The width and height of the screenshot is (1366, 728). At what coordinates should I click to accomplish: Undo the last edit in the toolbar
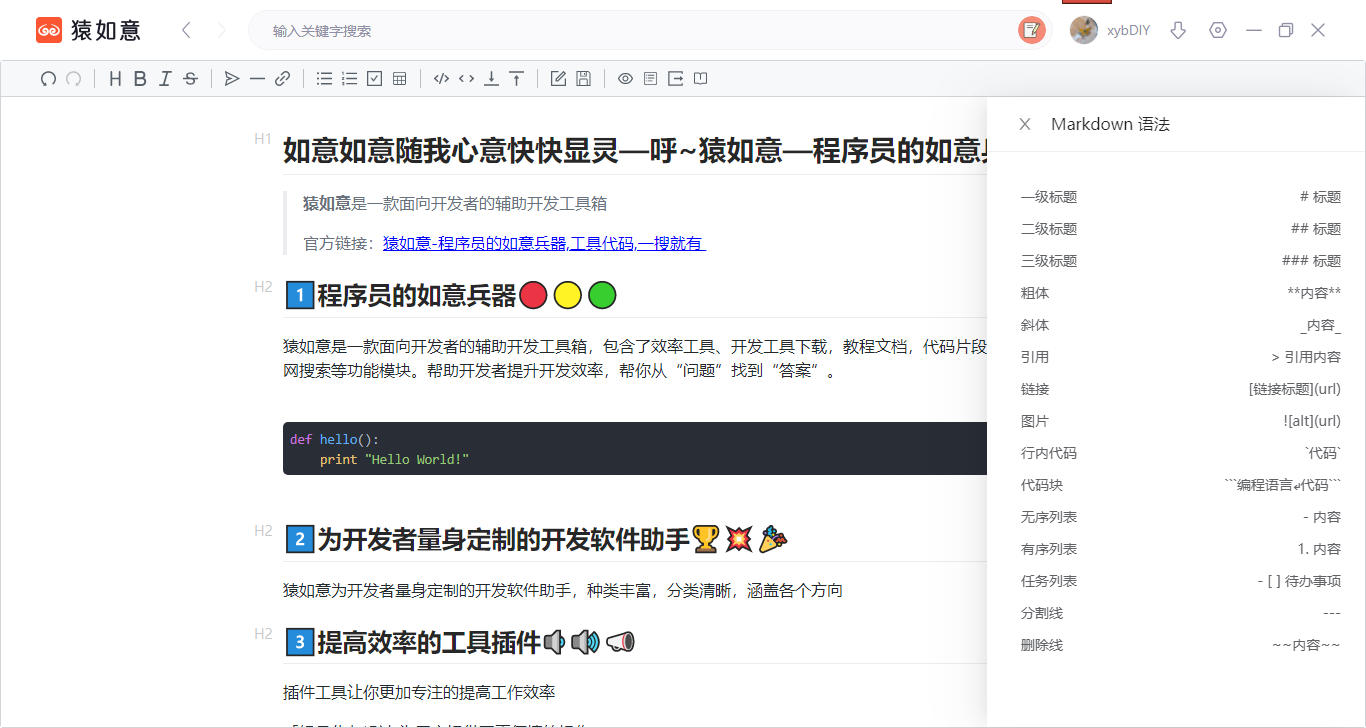click(x=48, y=79)
